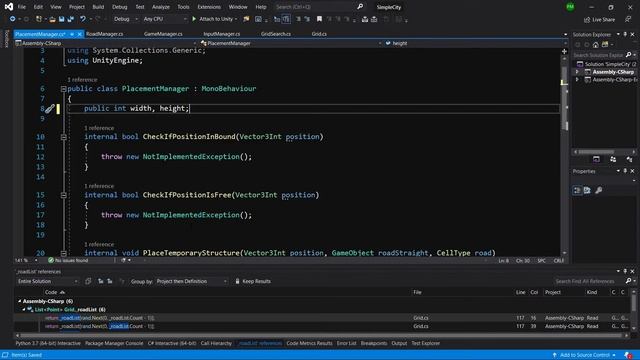This screenshot has width=640, height=360.
Task: Collapse the Assembly-CSharp (6) results group
Action: (x=20, y=301)
